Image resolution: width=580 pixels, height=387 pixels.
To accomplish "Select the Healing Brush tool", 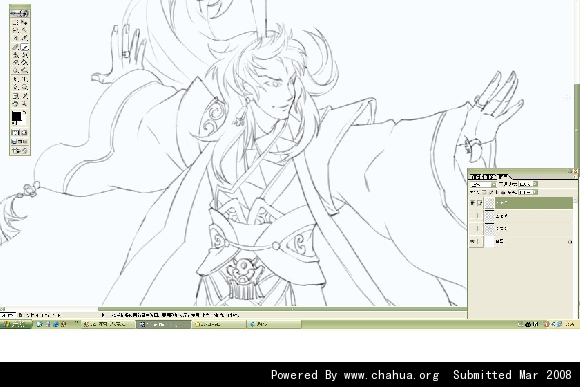I will coord(16,47).
